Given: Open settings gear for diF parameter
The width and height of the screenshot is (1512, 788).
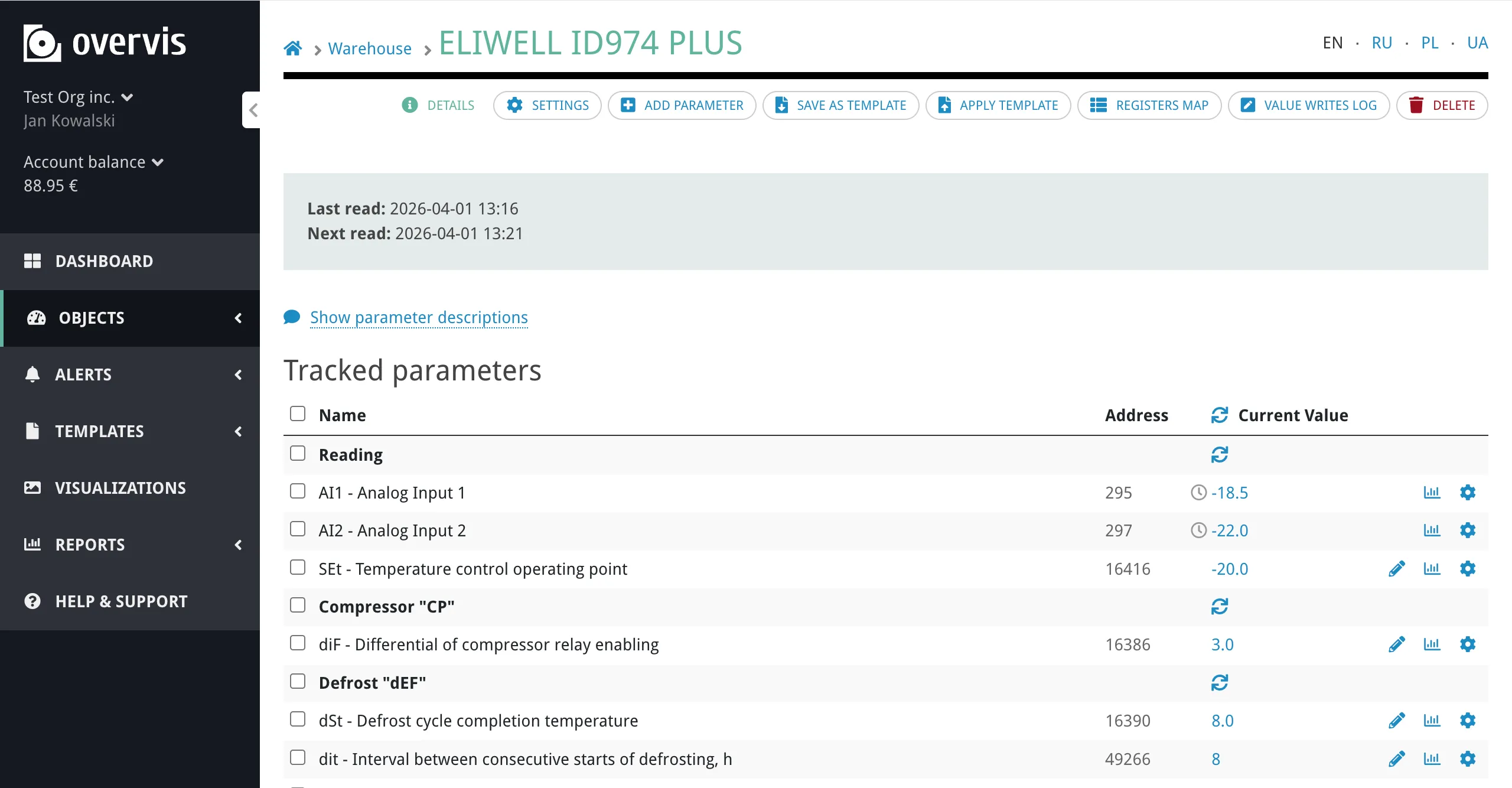Looking at the screenshot, I should (1468, 644).
